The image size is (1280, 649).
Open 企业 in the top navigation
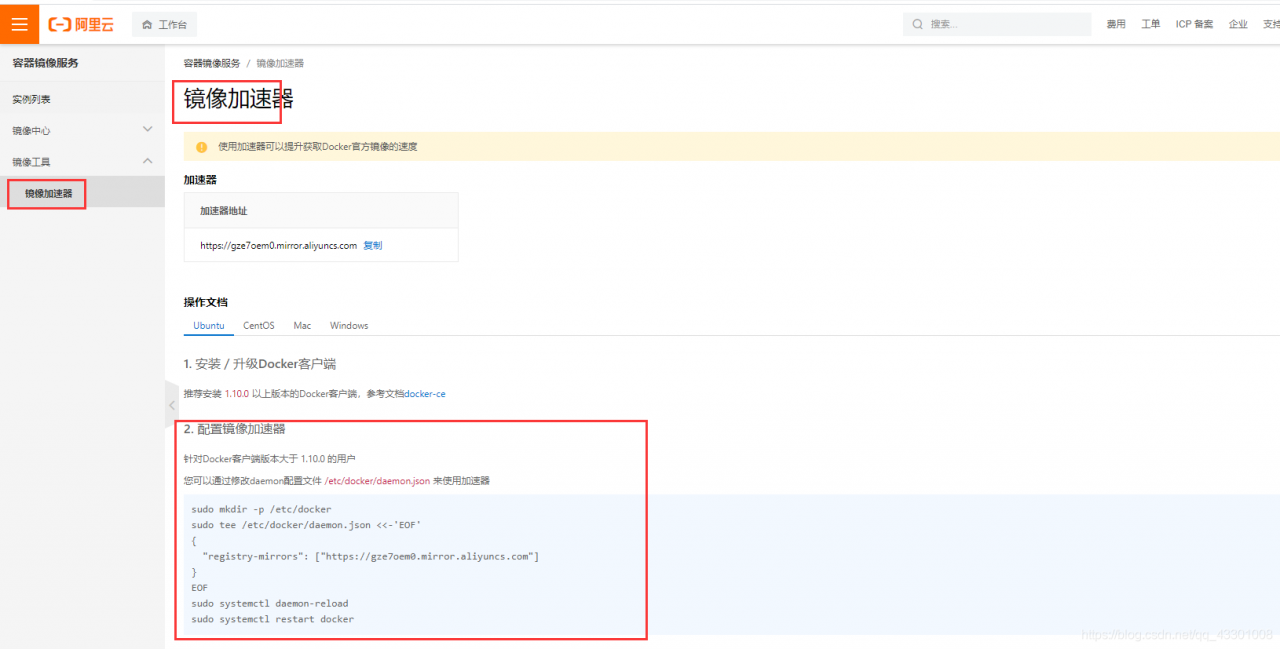click(1238, 24)
